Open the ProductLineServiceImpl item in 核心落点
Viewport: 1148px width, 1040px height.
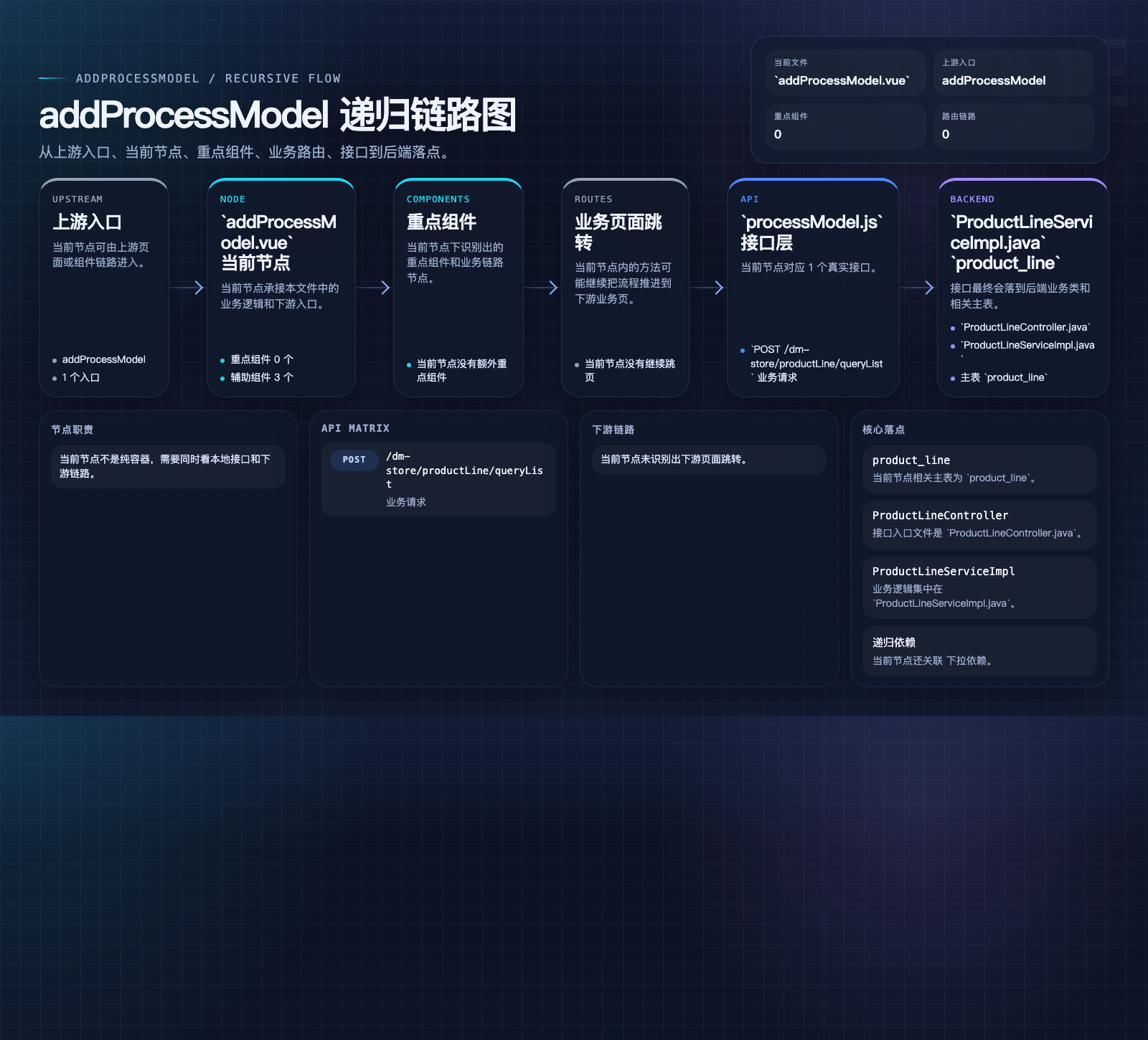tap(979, 587)
